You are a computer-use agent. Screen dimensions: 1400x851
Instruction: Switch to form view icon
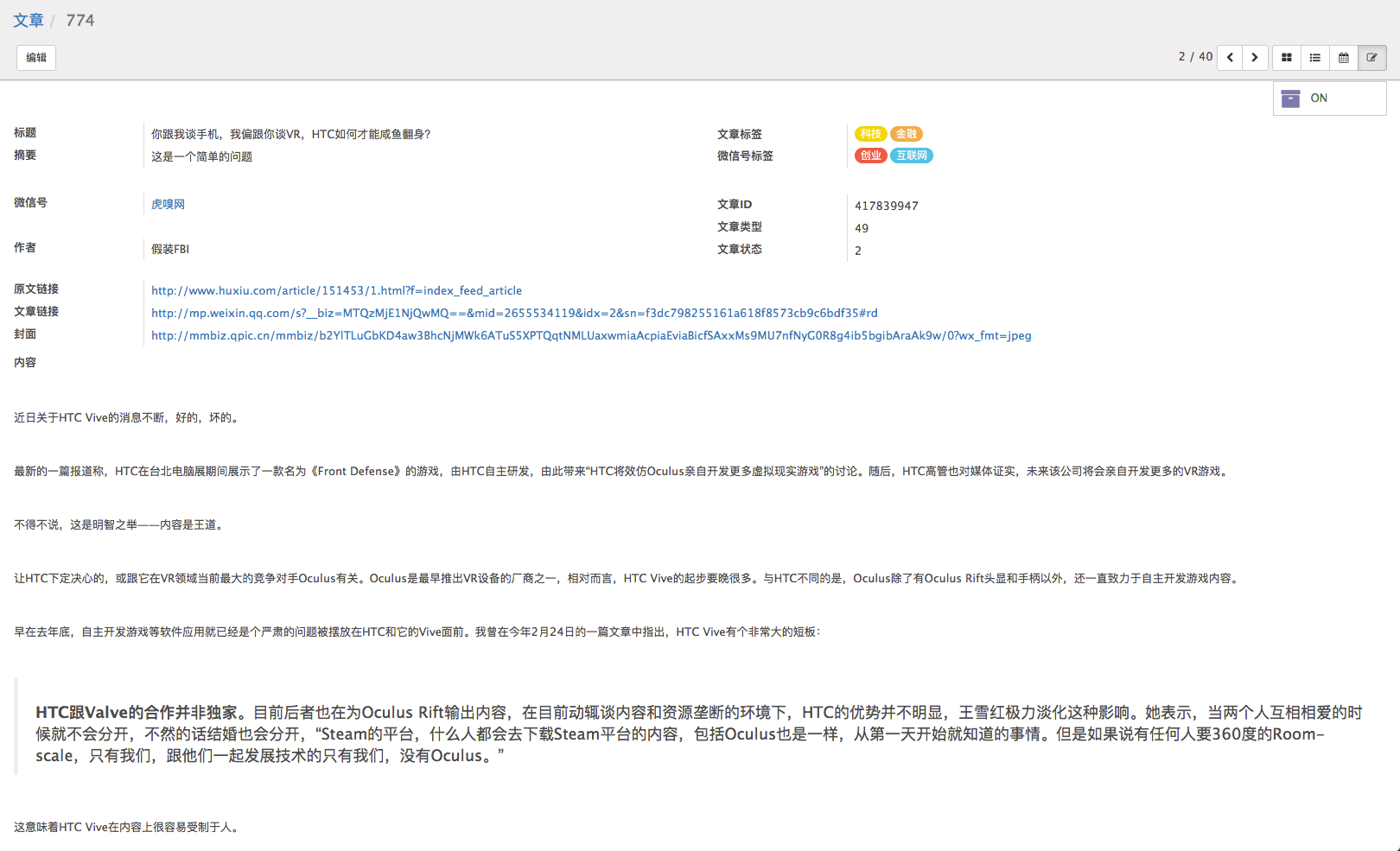1372,58
